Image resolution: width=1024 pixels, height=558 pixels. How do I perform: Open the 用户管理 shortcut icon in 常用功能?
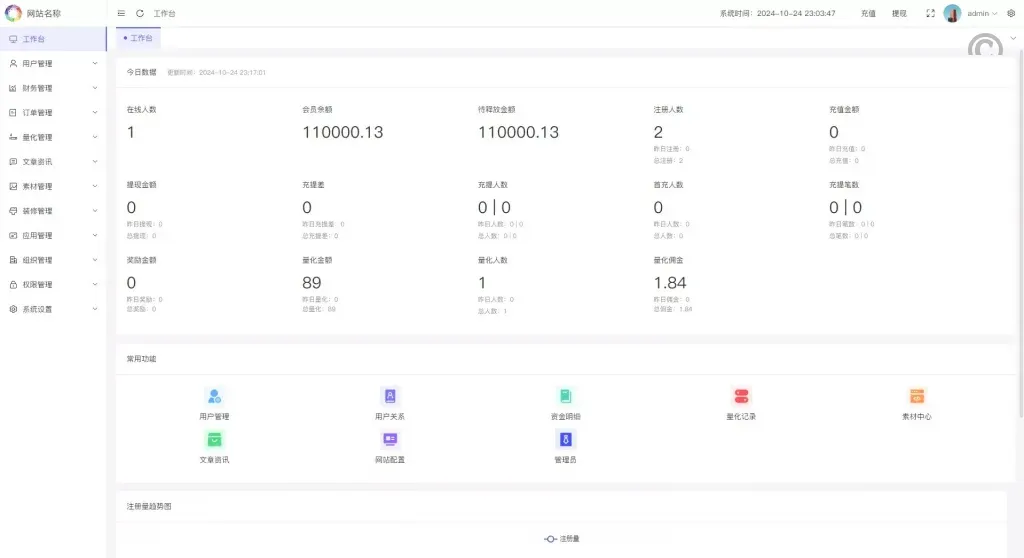click(214, 396)
